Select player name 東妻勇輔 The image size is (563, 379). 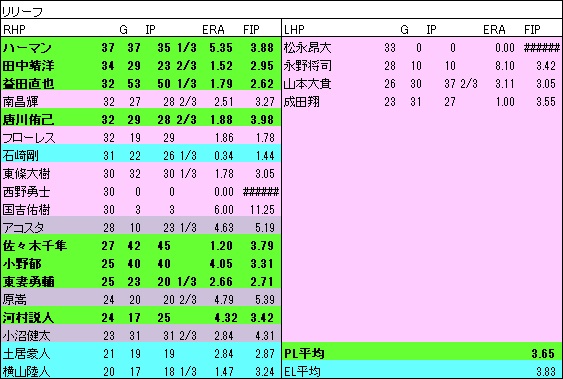click(x=28, y=282)
